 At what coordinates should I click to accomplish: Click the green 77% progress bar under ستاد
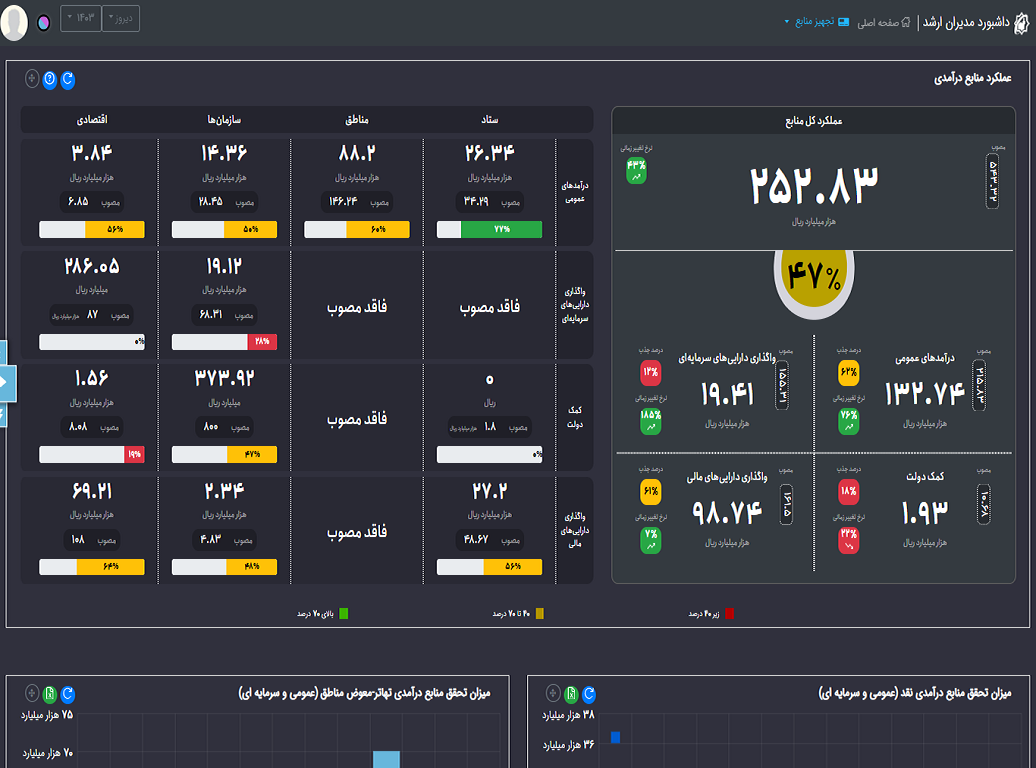click(x=489, y=230)
